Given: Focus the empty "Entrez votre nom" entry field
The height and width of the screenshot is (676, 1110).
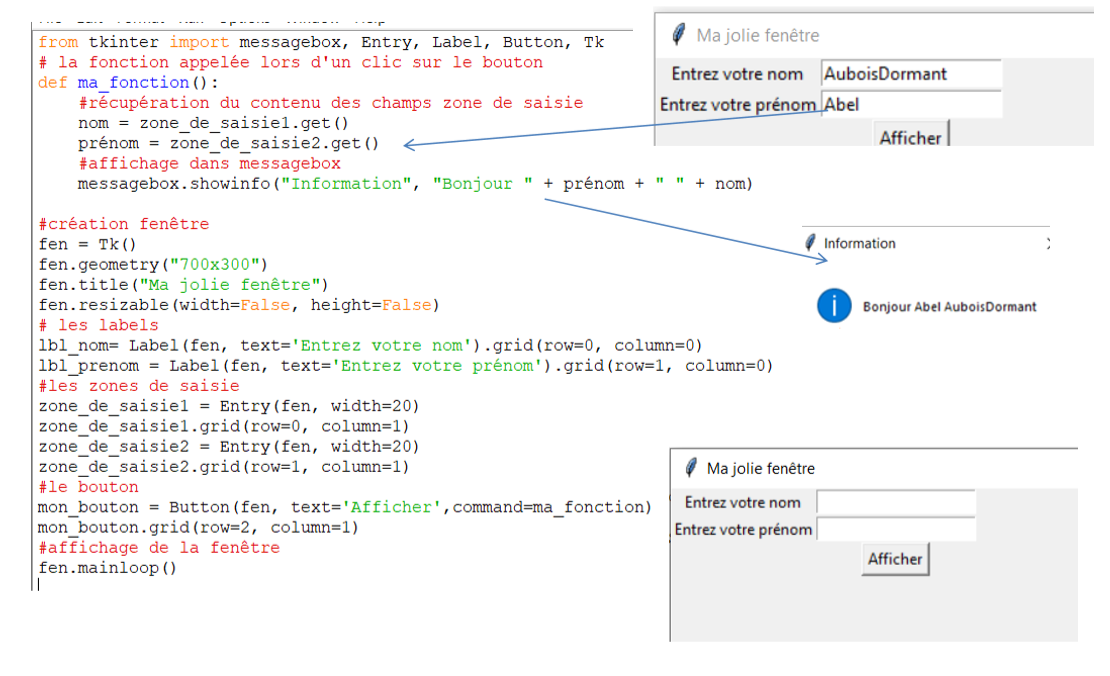Looking at the screenshot, I should click(x=895, y=503).
